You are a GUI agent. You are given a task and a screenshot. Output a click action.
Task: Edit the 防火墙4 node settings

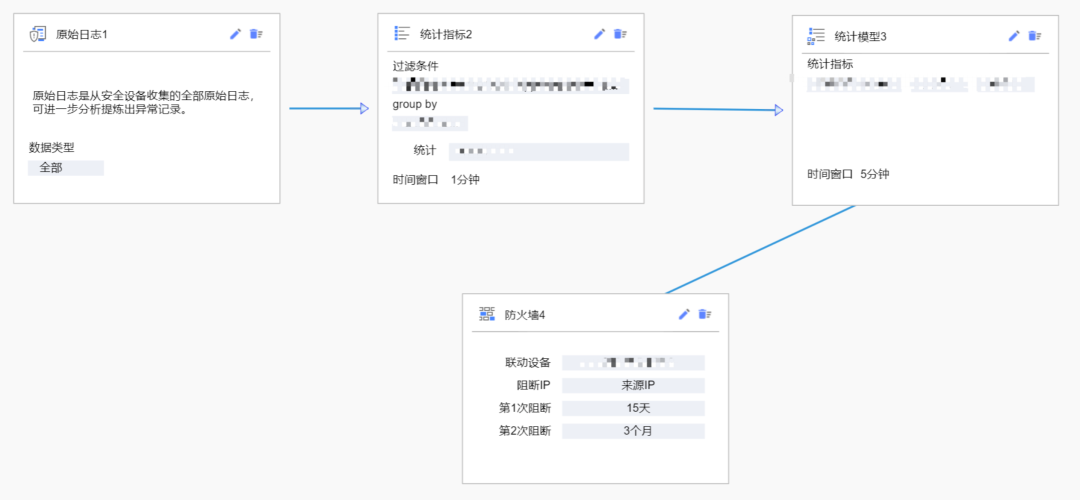click(684, 314)
